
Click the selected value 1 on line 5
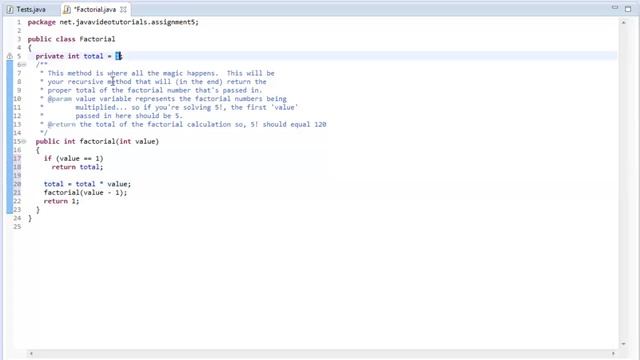click(118, 56)
